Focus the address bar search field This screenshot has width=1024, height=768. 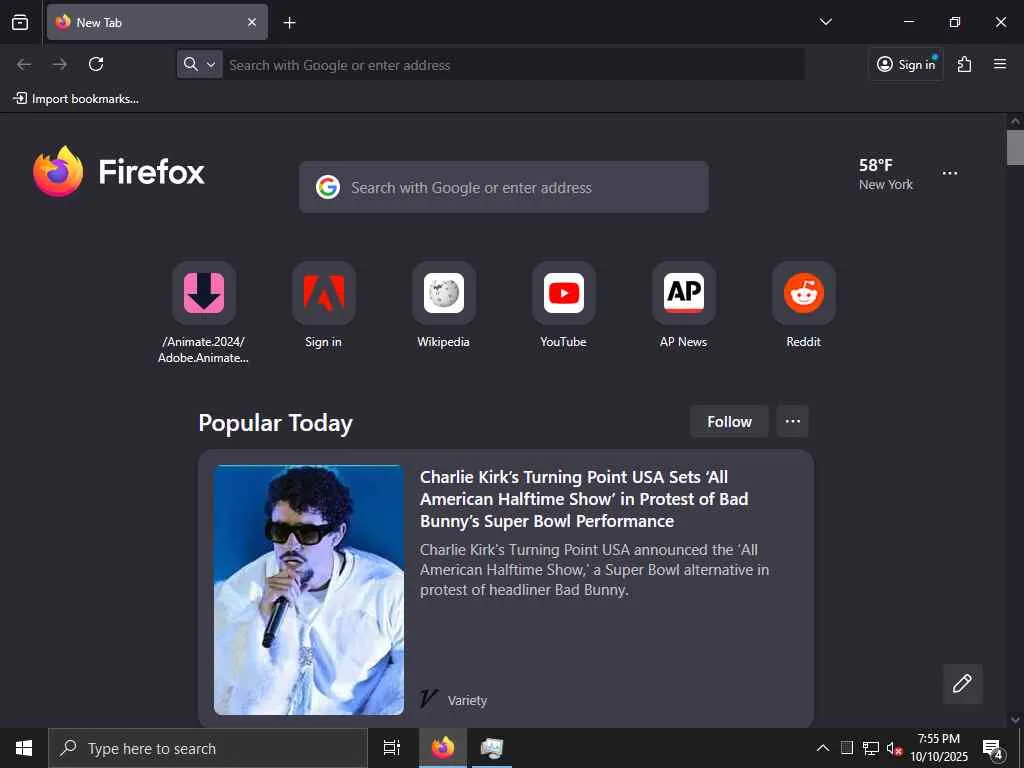click(x=513, y=65)
